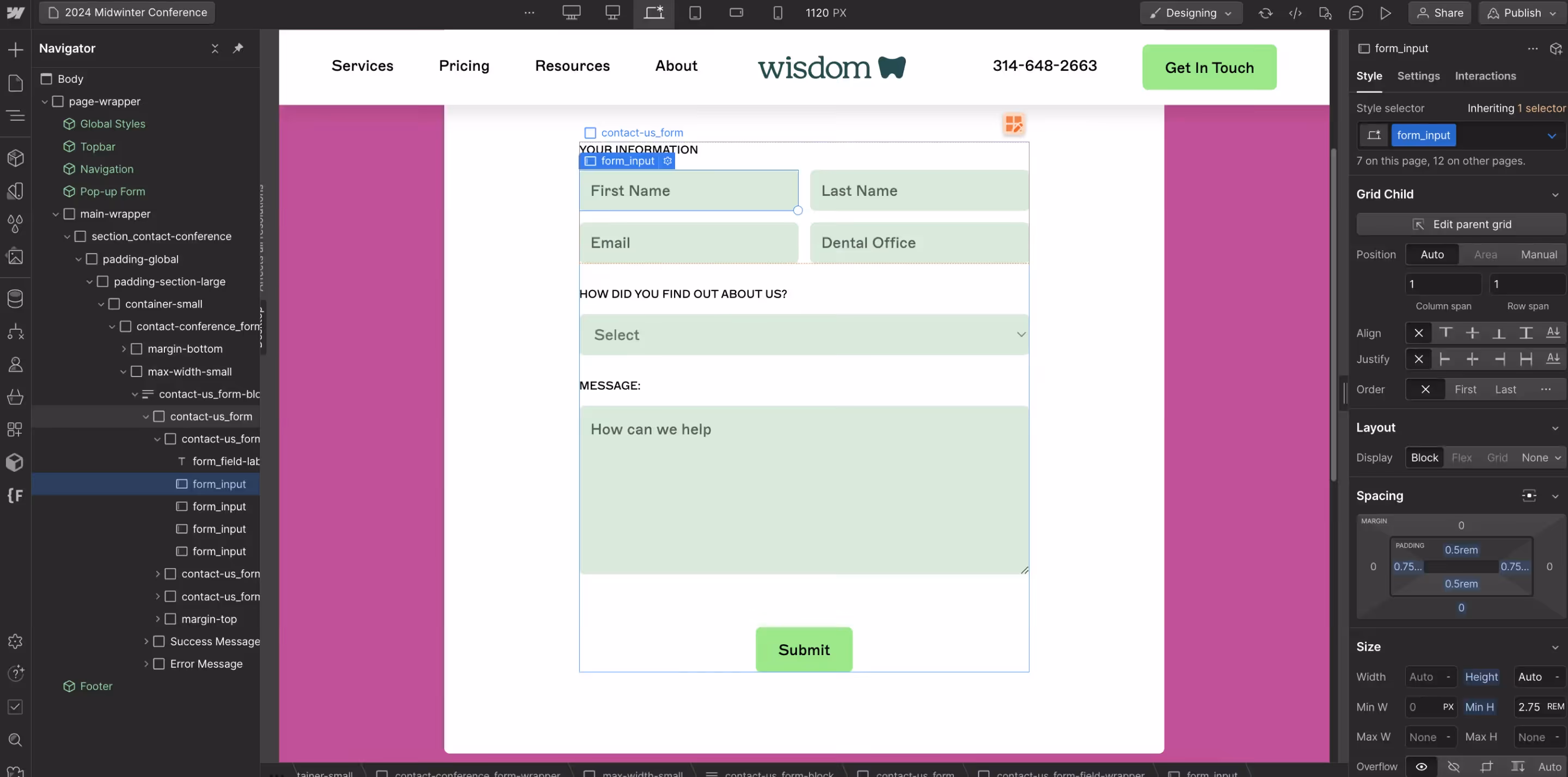Set grid position to Auto
Screen dimensions: 1568x777
pos(1432,254)
